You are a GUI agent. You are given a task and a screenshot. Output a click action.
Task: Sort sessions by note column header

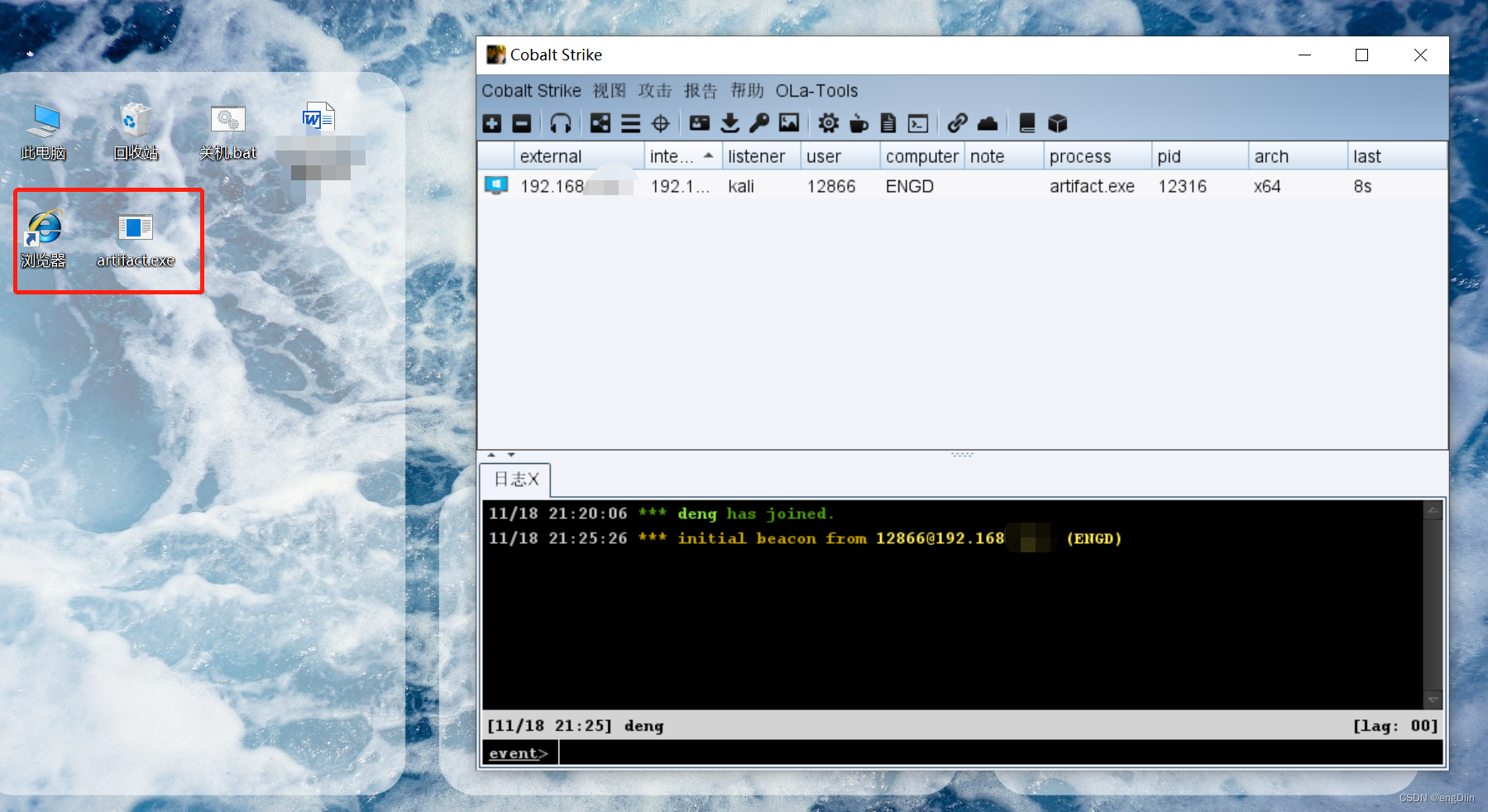(1003, 156)
